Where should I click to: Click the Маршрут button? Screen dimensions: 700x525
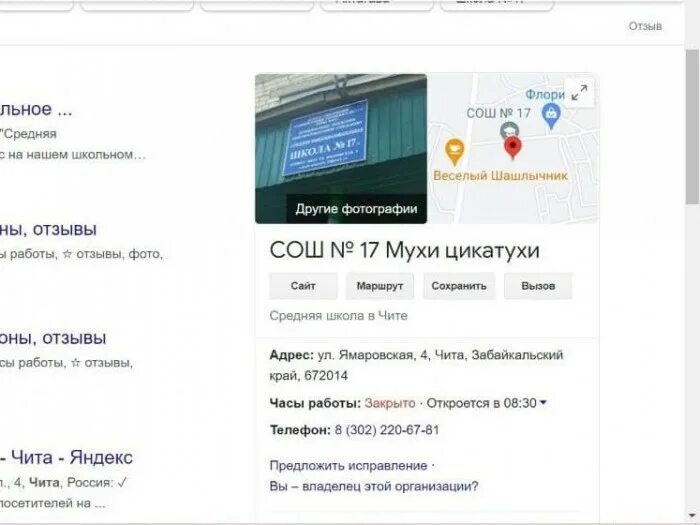(379, 286)
